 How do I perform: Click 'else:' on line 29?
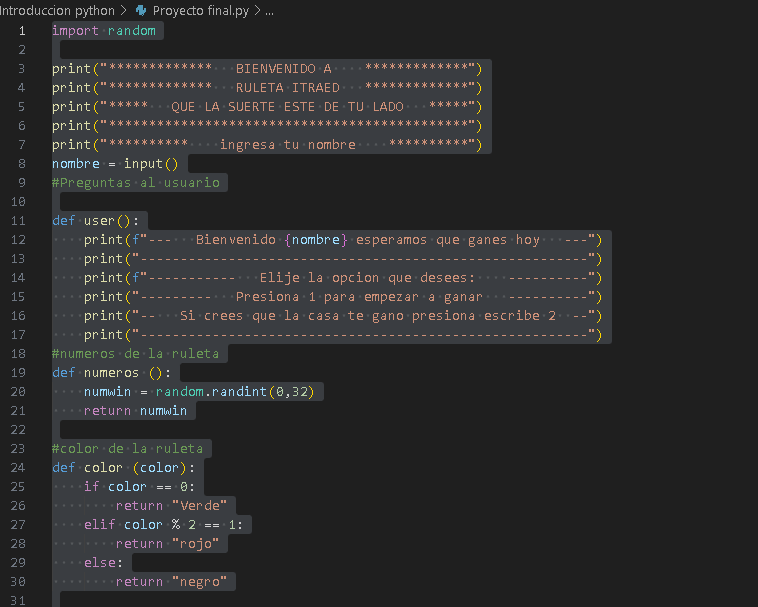(x=103, y=563)
